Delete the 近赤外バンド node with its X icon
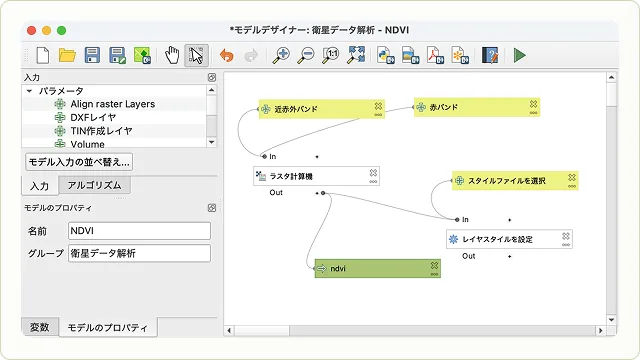640x360 pixels. 378,106
